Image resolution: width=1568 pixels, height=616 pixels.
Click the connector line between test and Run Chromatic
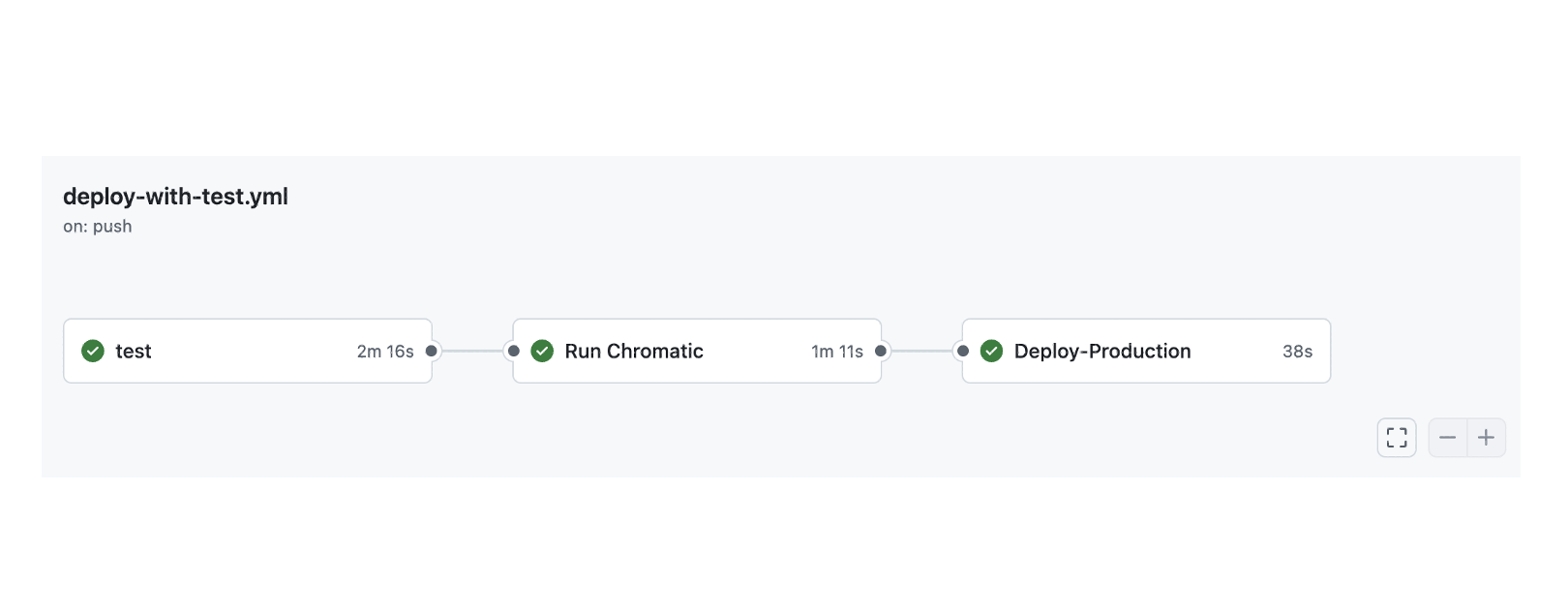(471, 351)
